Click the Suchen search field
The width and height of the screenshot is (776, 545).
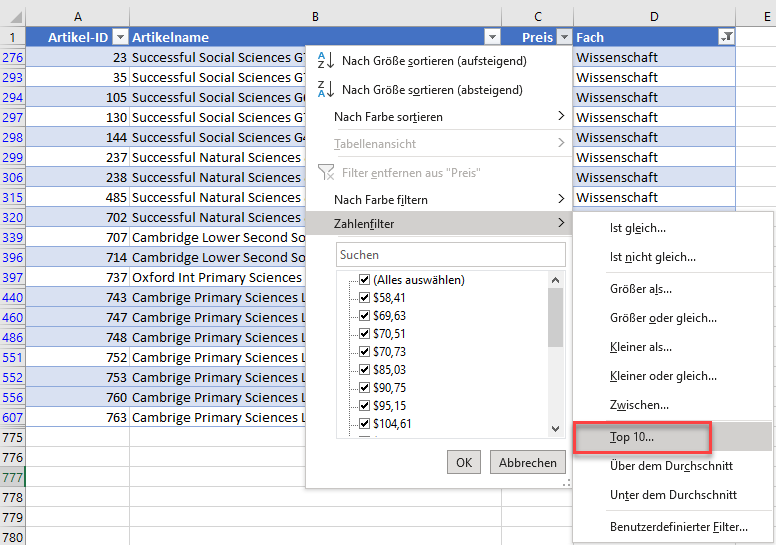pyautogui.click(x=450, y=255)
